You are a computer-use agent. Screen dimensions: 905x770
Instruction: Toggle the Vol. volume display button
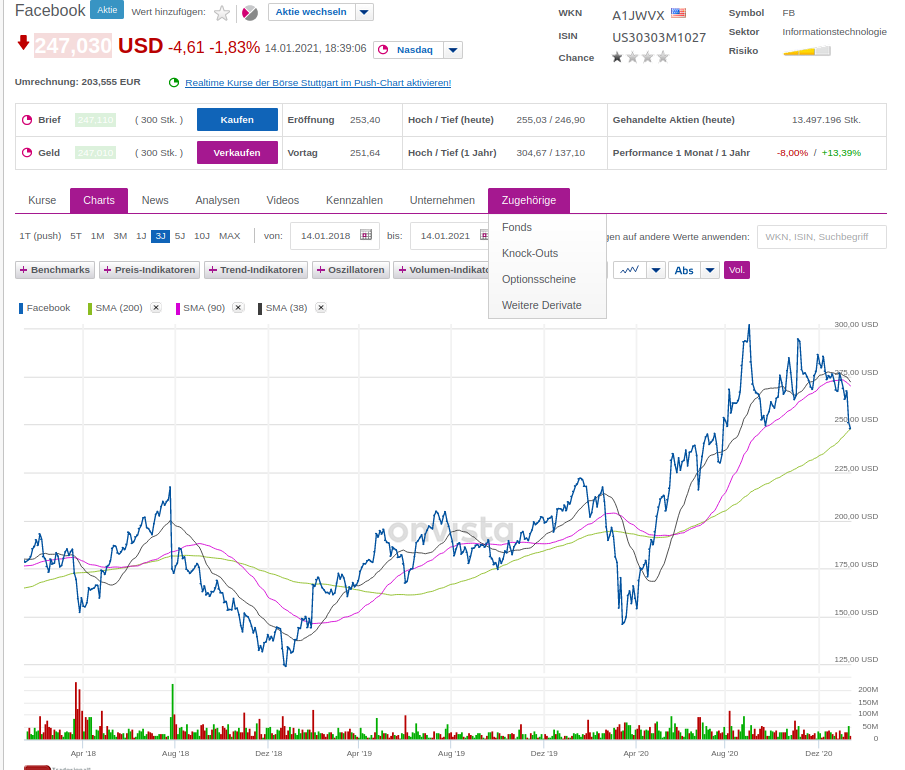pos(736,270)
